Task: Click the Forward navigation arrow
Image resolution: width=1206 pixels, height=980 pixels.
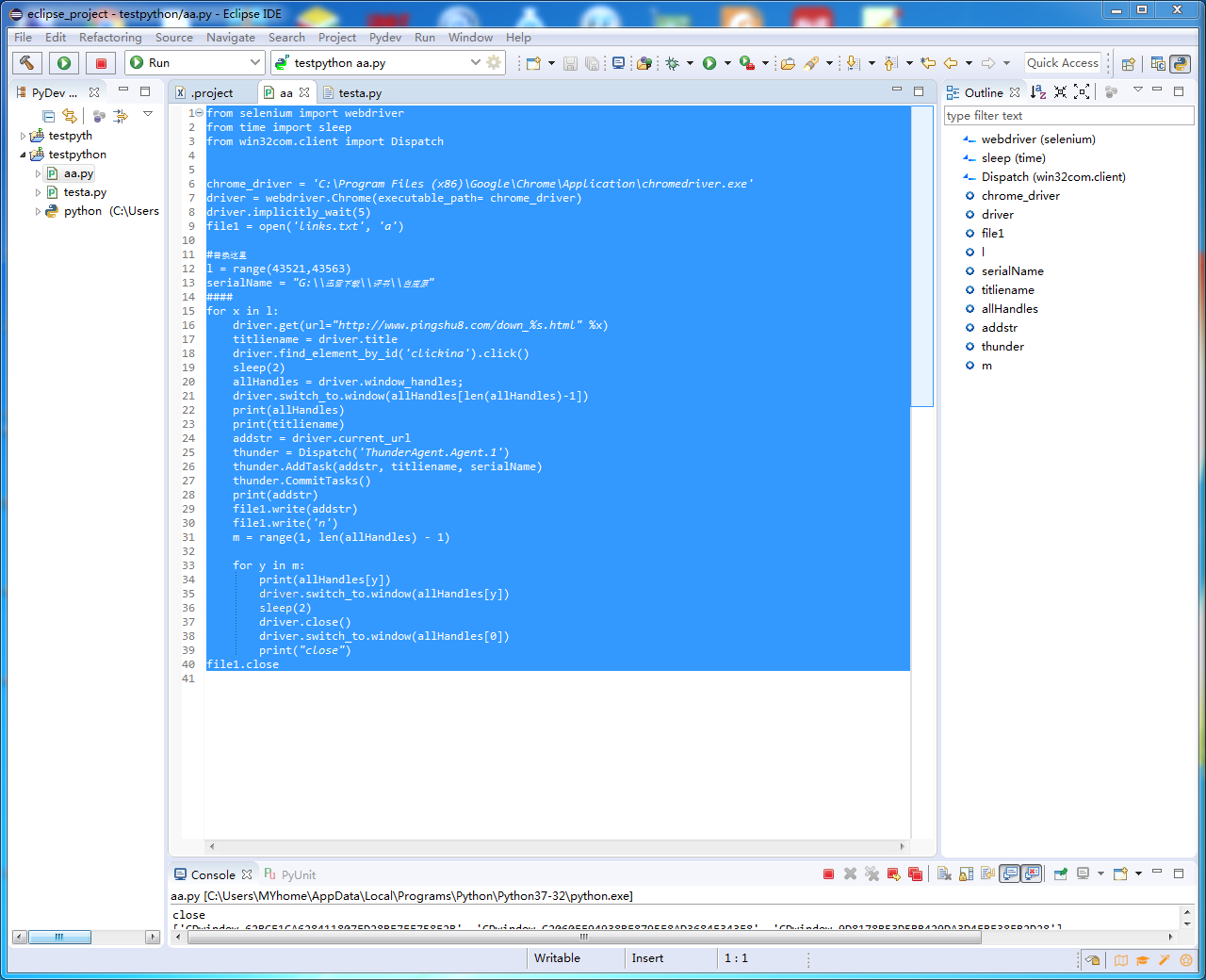Action: (988, 63)
